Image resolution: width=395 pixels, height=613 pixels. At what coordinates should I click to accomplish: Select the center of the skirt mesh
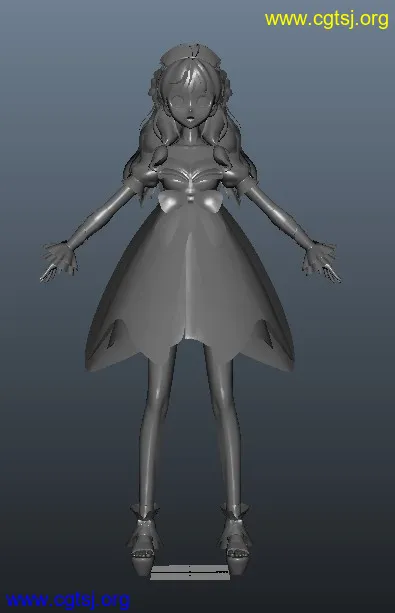tap(190, 285)
